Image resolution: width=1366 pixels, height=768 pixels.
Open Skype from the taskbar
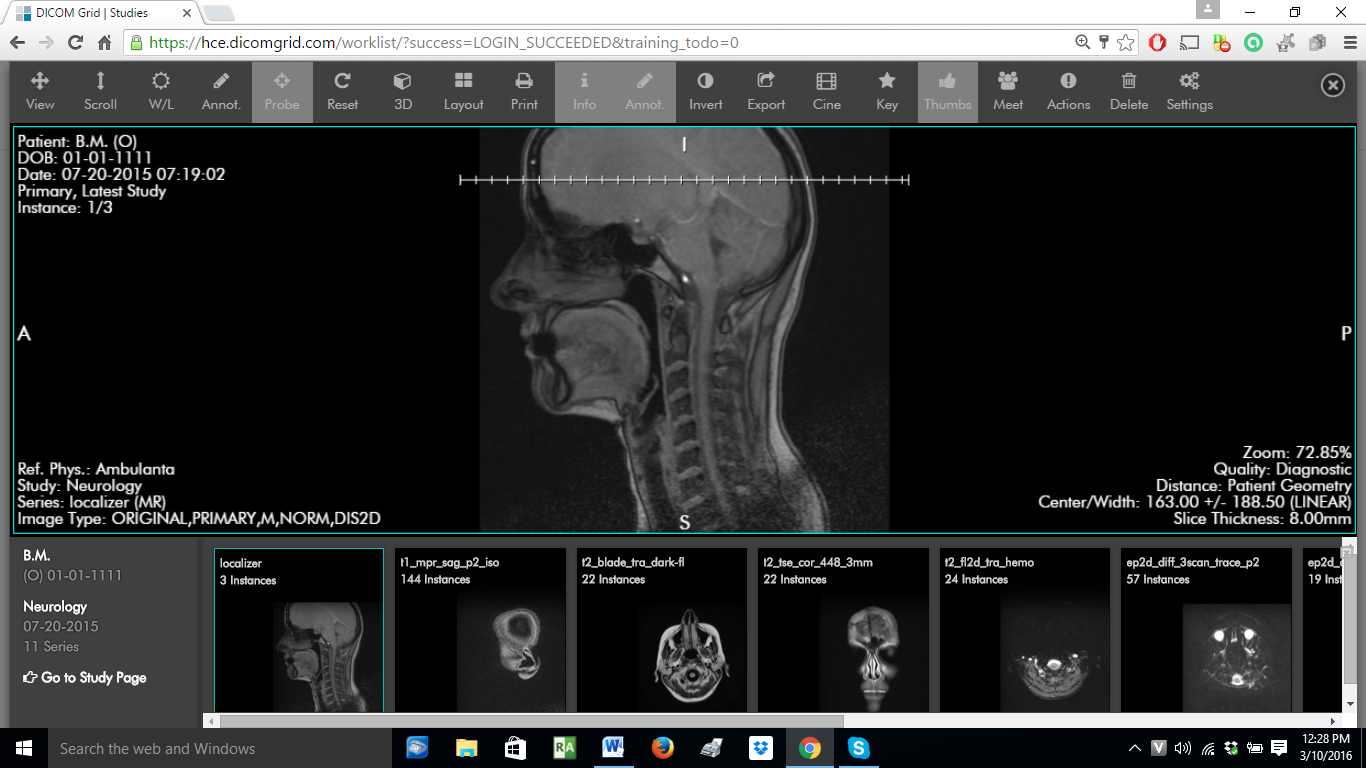click(858, 748)
